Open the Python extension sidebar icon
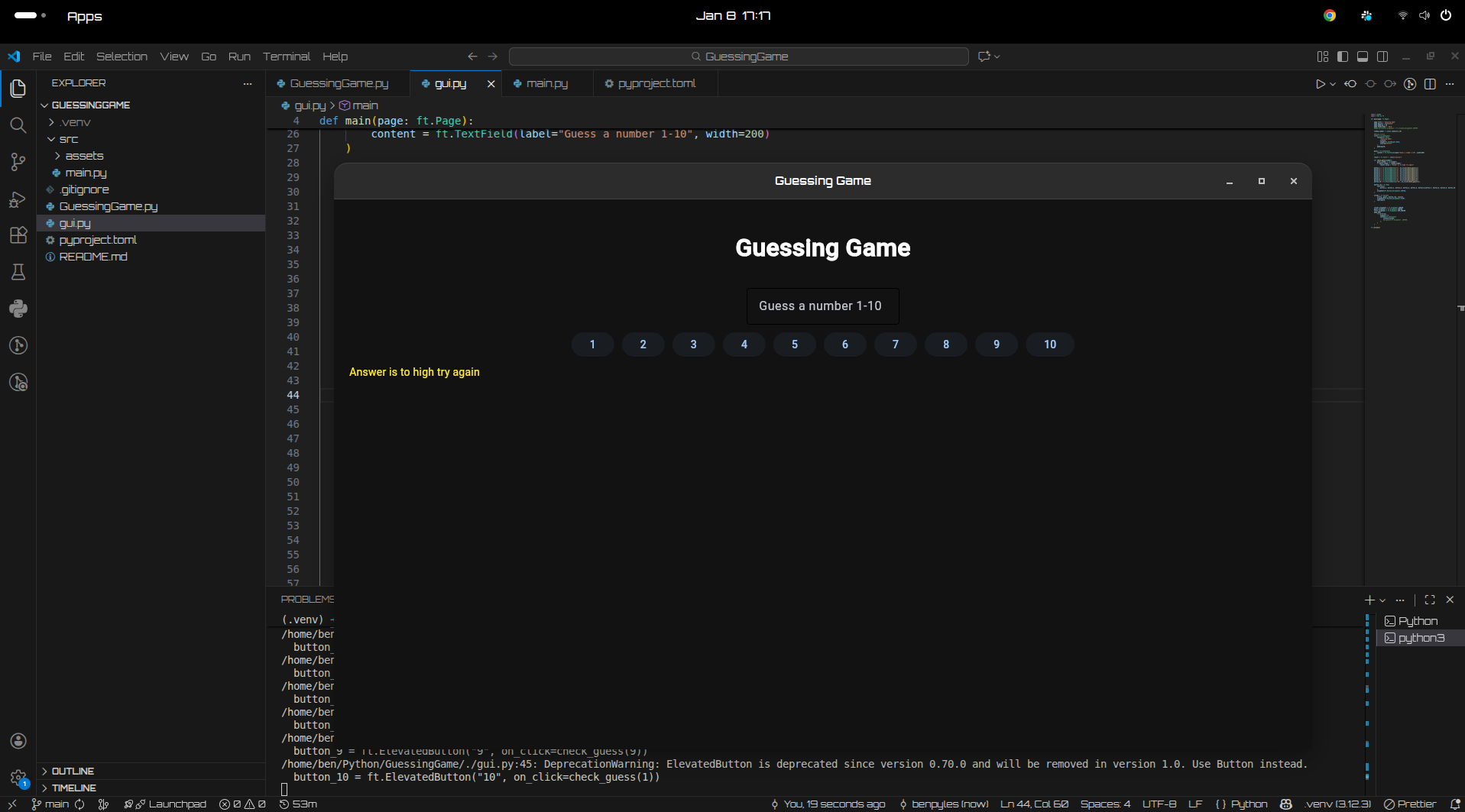 (x=18, y=309)
